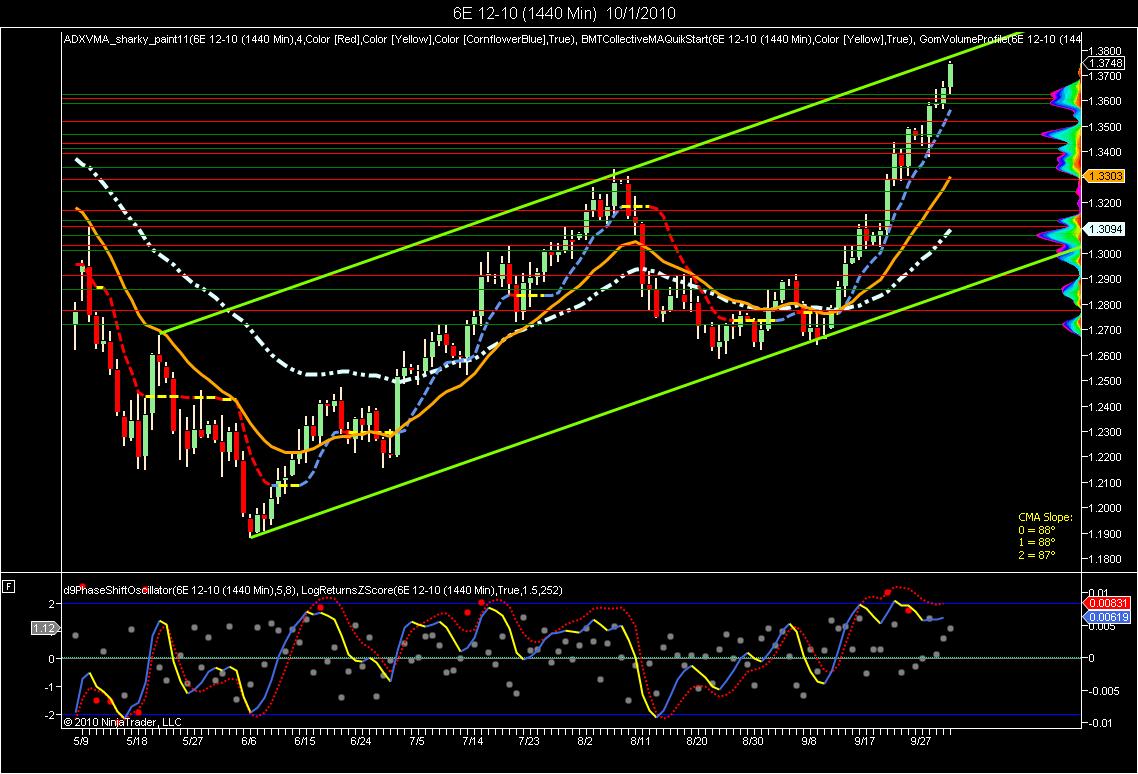Select the 1.3748 current price marker

click(x=1105, y=63)
